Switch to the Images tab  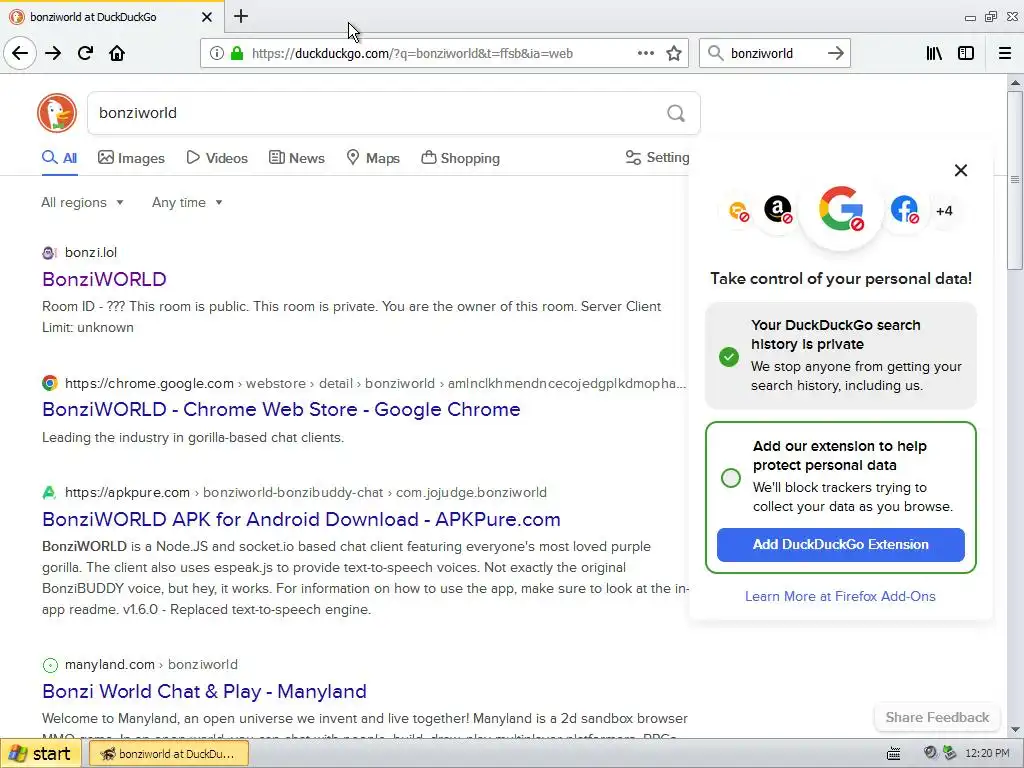(x=131, y=158)
